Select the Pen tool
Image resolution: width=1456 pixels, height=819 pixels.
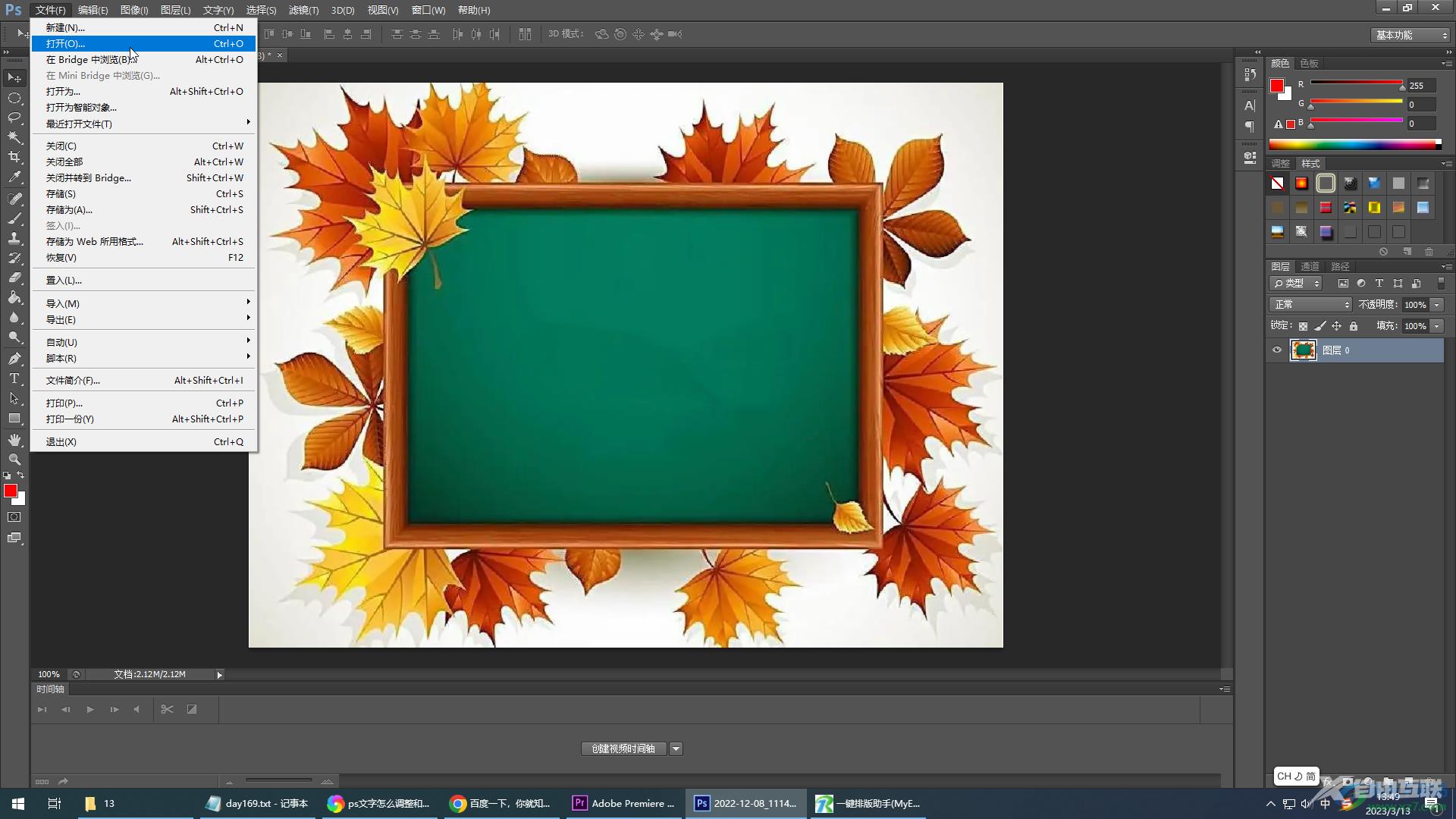14,358
